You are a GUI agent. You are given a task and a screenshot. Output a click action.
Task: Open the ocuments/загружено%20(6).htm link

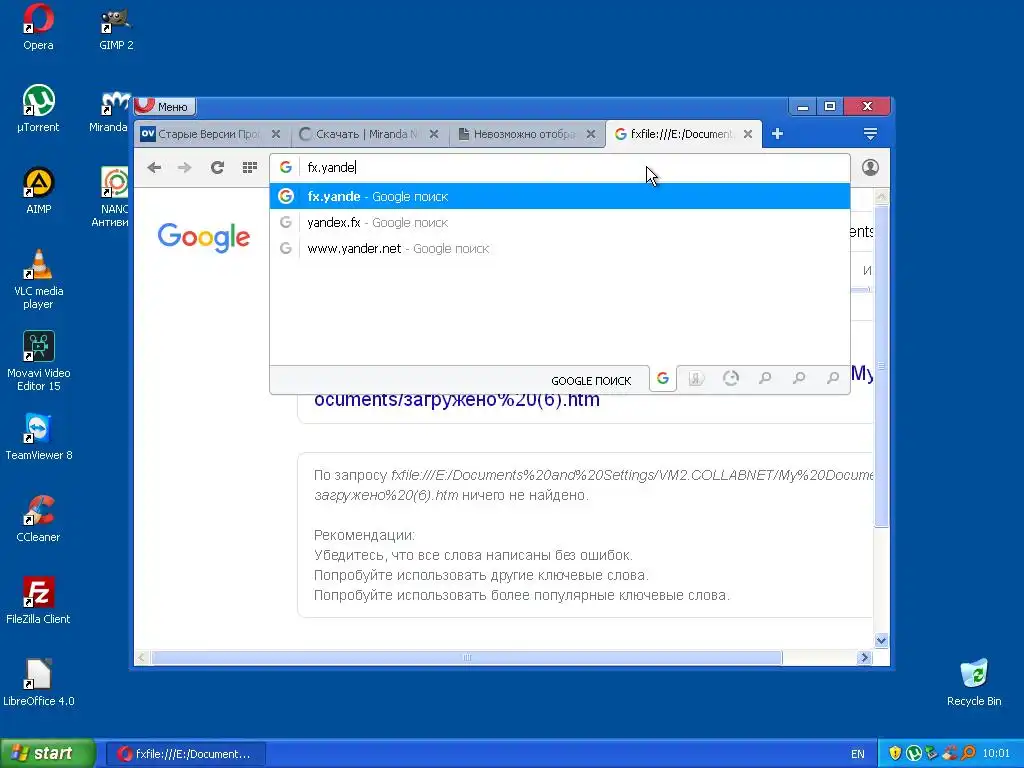456,400
